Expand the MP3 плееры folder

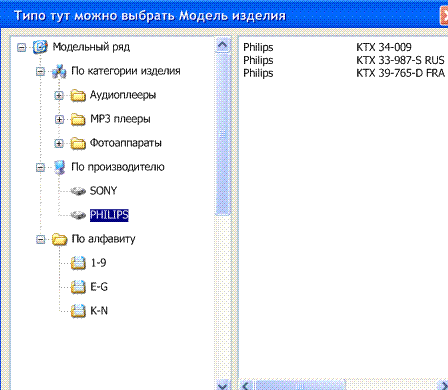(59, 119)
